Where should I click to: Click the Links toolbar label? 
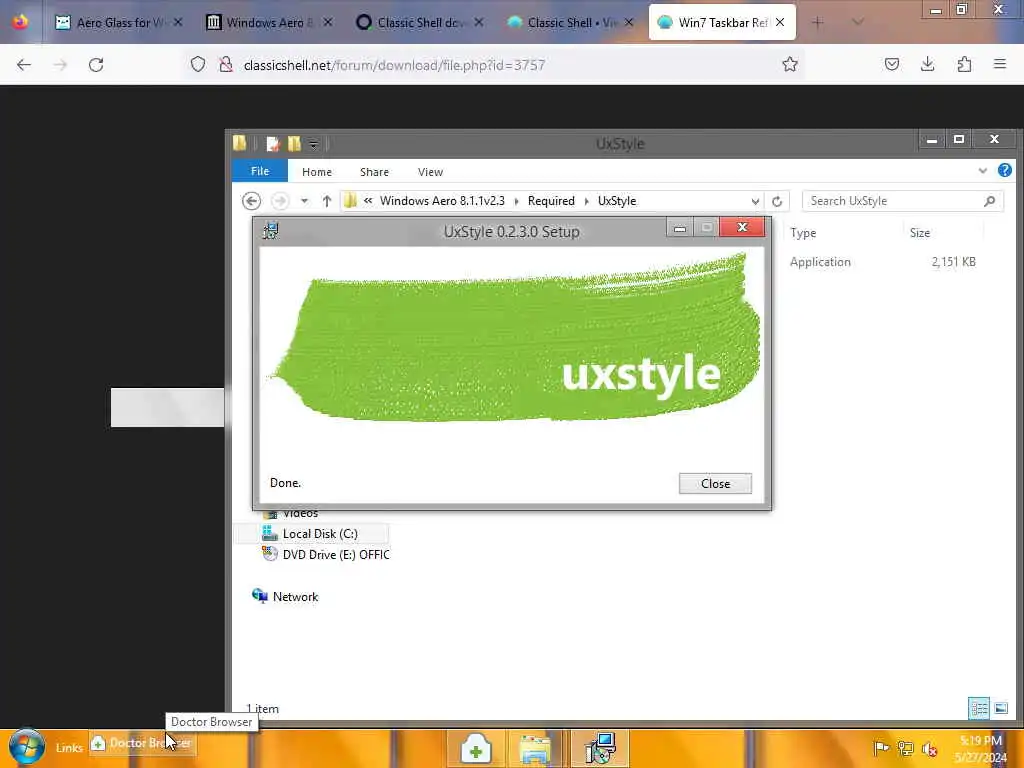point(69,748)
